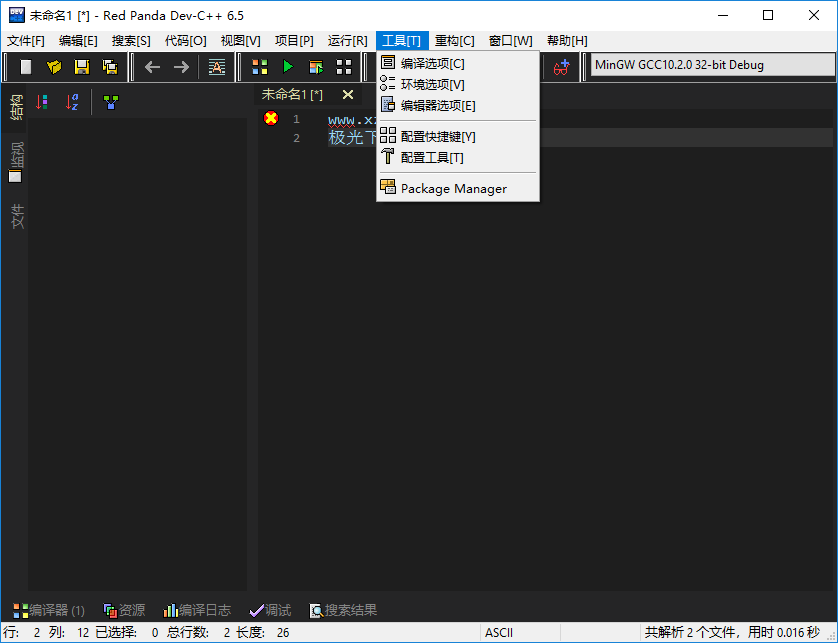Click the Compile icon with colored squares
This screenshot has width=838, height=643.
tap(259, 66)
